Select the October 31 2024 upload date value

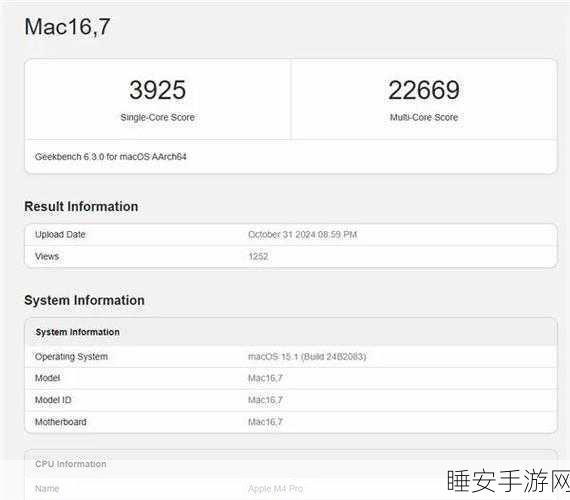click(x=302, y=235)
